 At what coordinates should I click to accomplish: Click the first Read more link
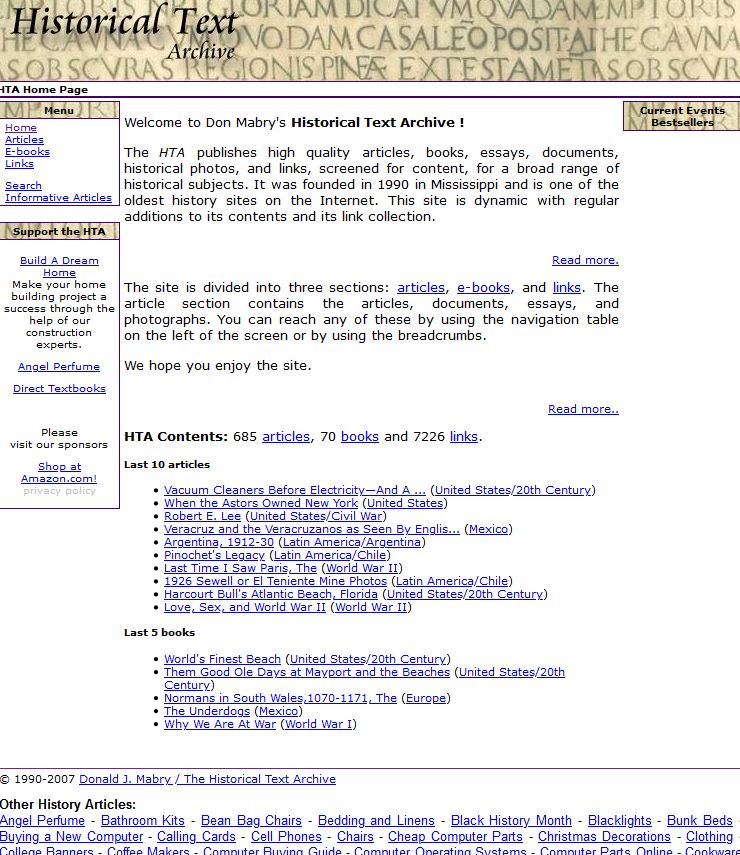(585, 261)
